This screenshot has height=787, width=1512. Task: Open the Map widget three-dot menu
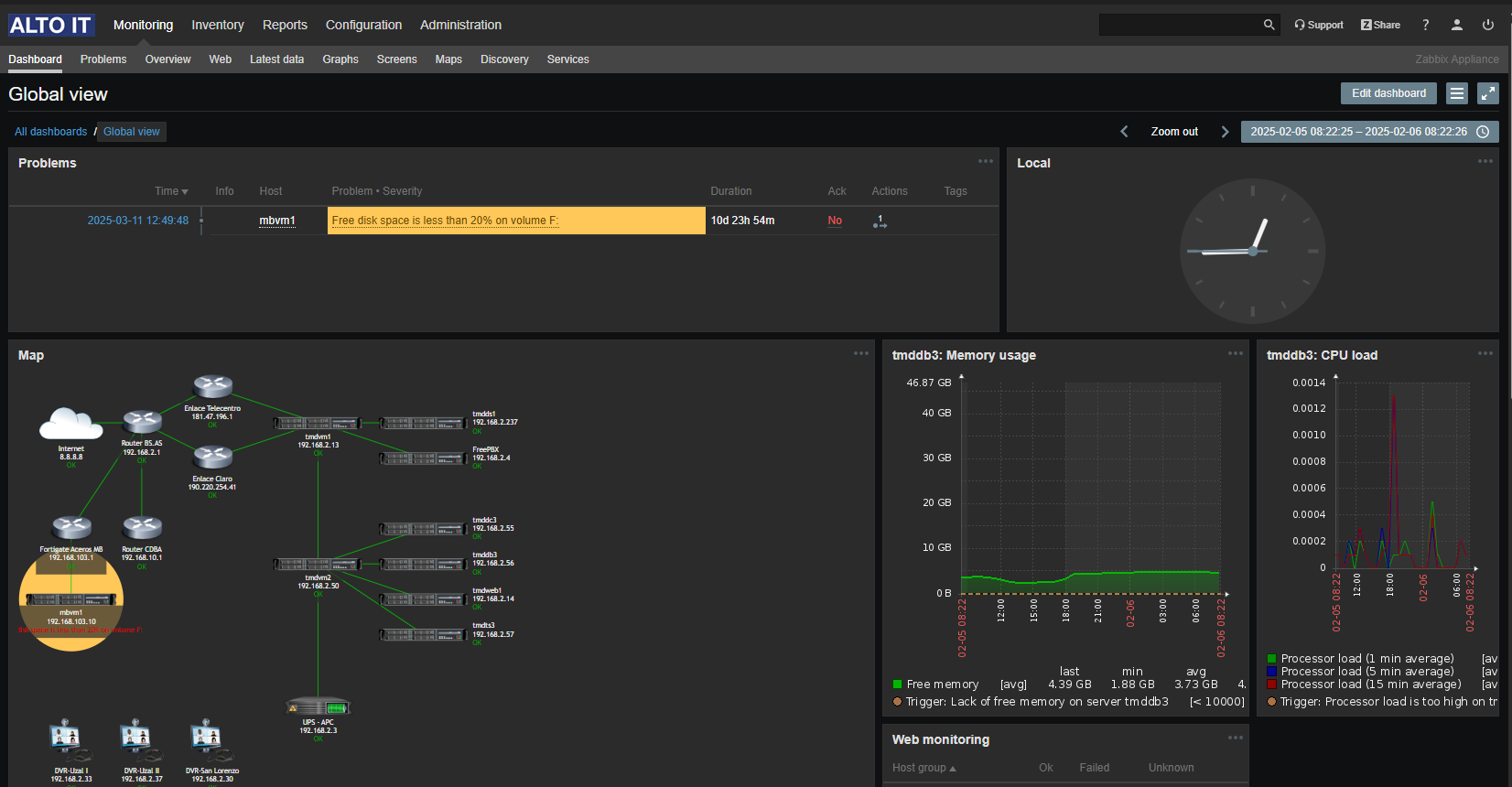coord(860,354)
